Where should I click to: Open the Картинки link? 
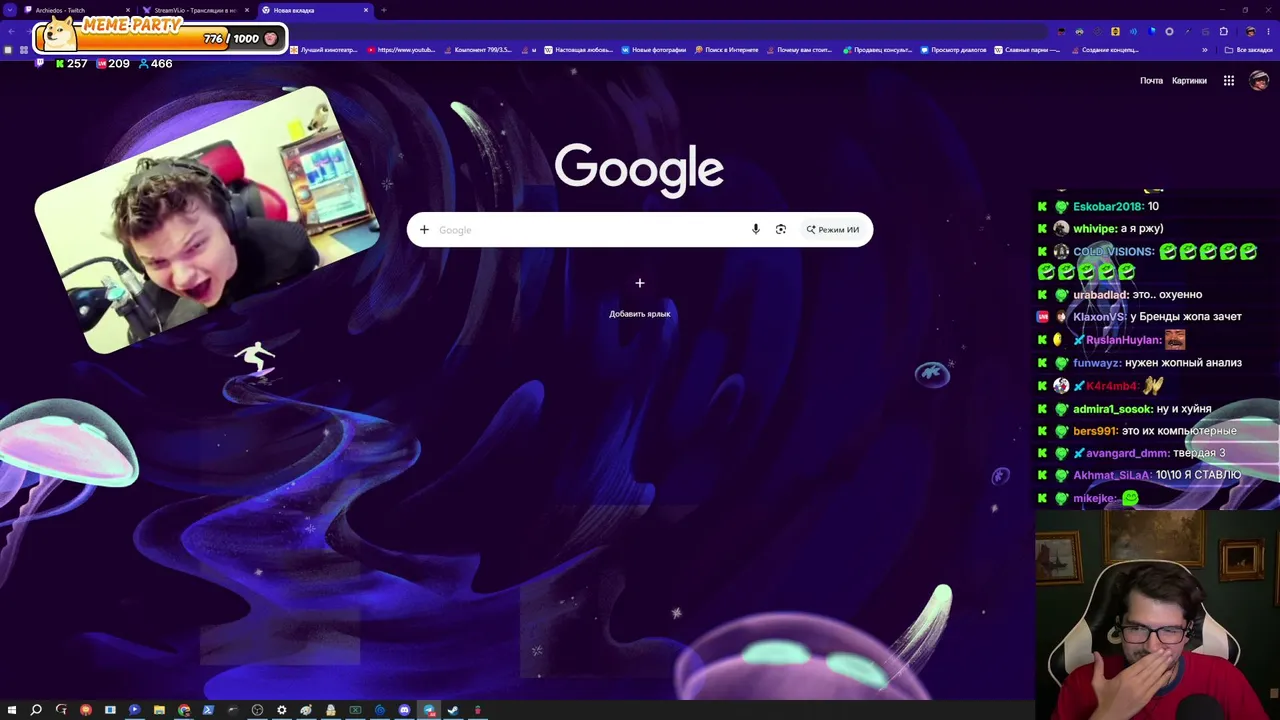tap(1189, 81)
